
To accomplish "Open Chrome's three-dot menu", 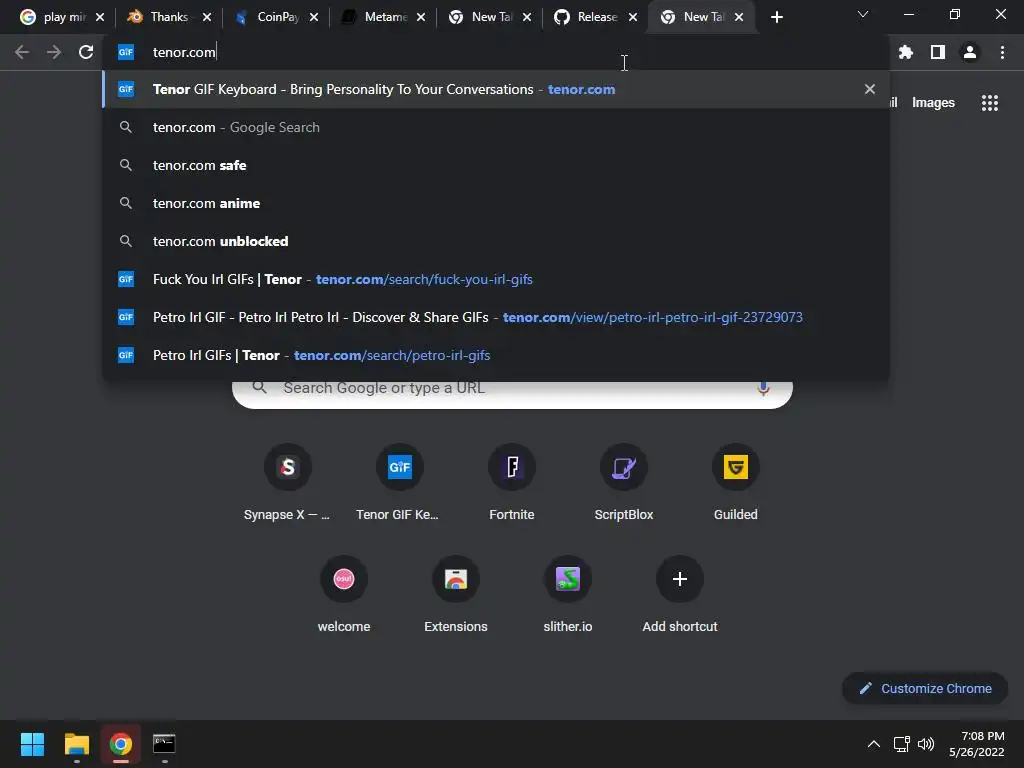I will (1002, 52).
